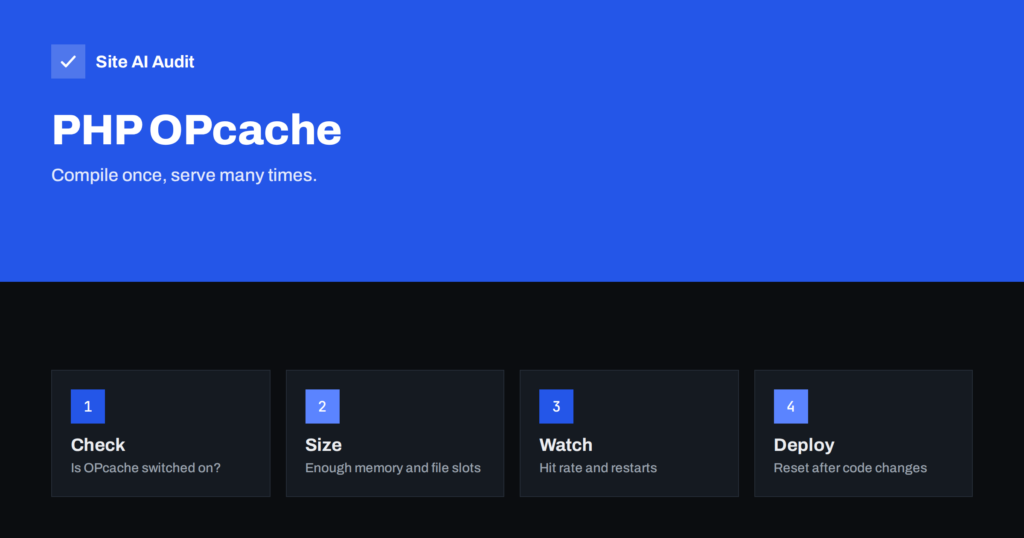Select the Check card title
This screenshot has width=1024, height=538.
pos(98,445)
